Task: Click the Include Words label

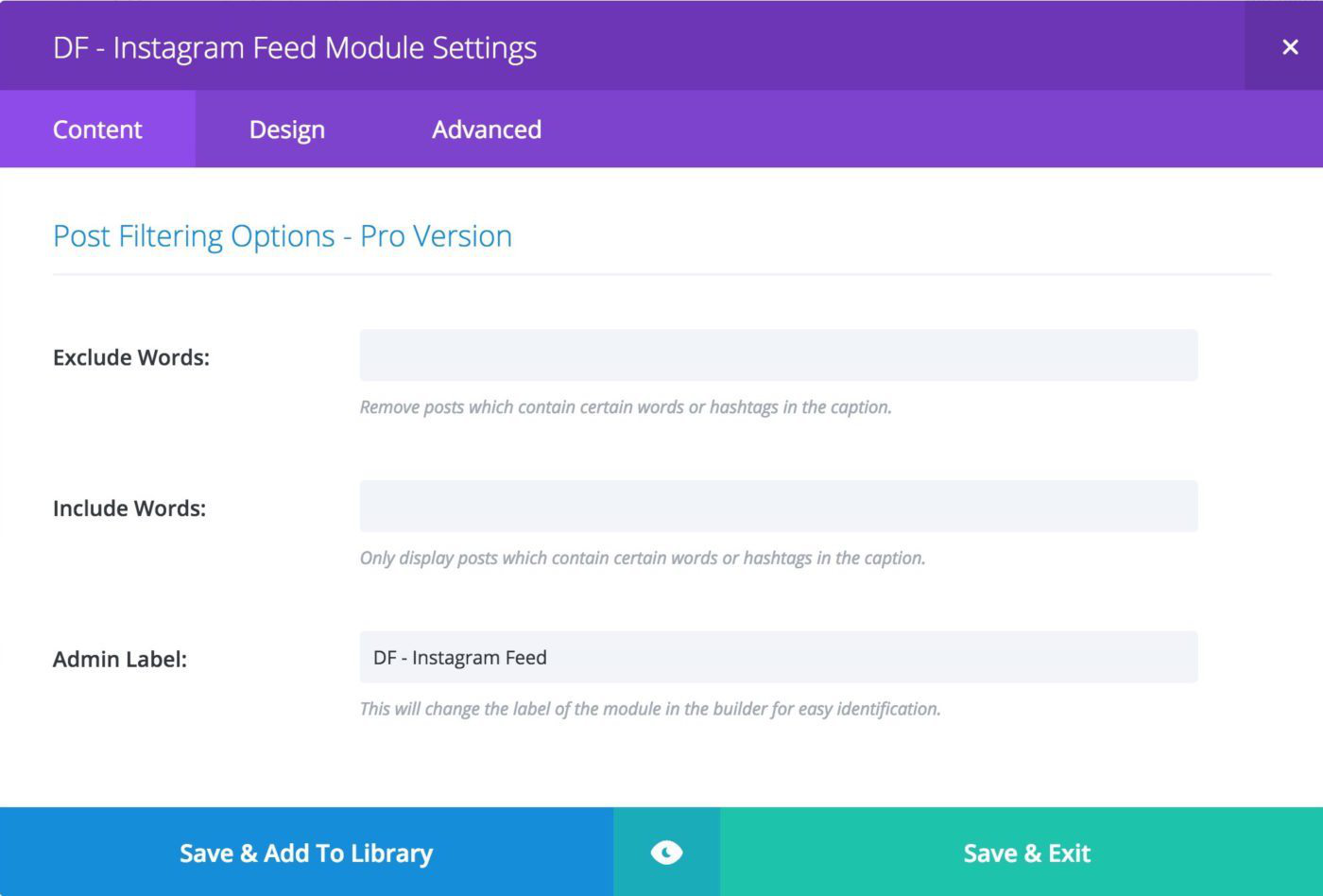Action: click(129, 508)
